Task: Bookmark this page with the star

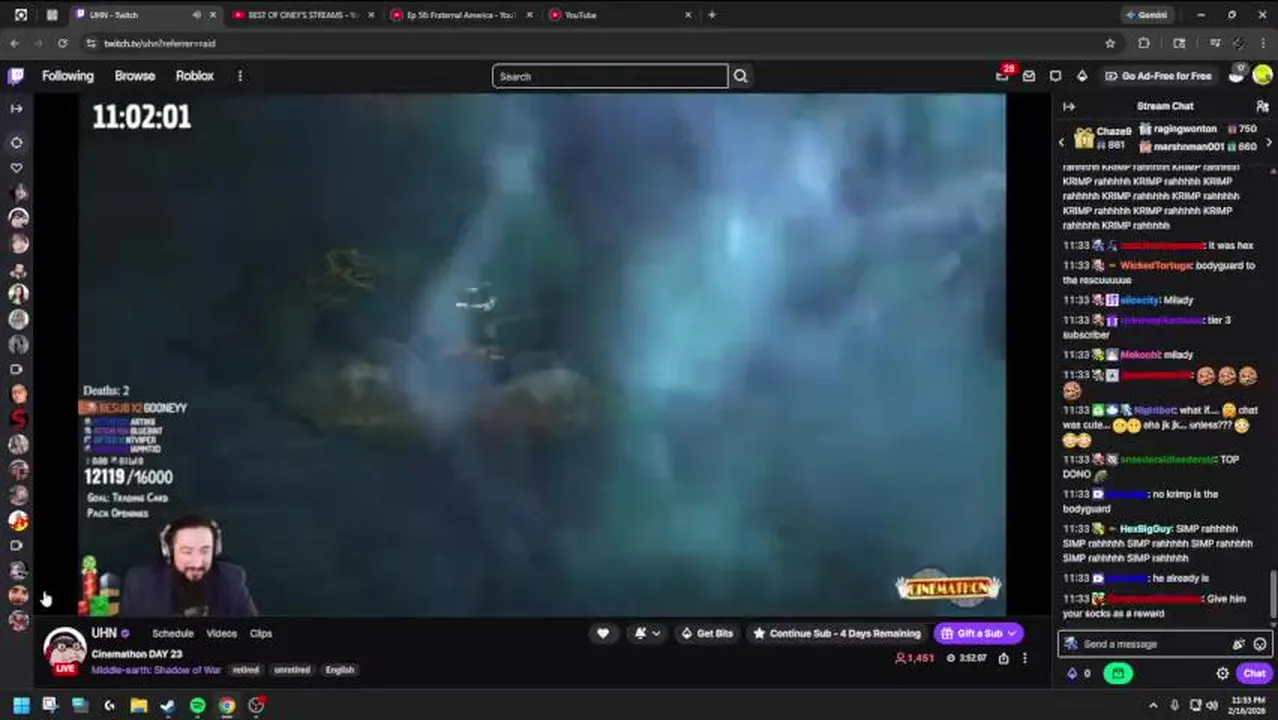Action: tap(1110, 43)
